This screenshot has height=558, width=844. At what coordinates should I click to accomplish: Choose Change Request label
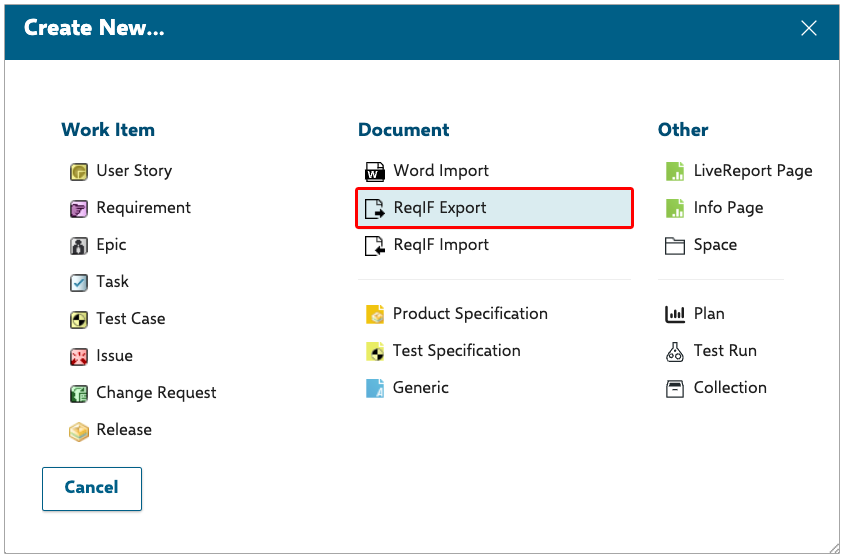156,393
